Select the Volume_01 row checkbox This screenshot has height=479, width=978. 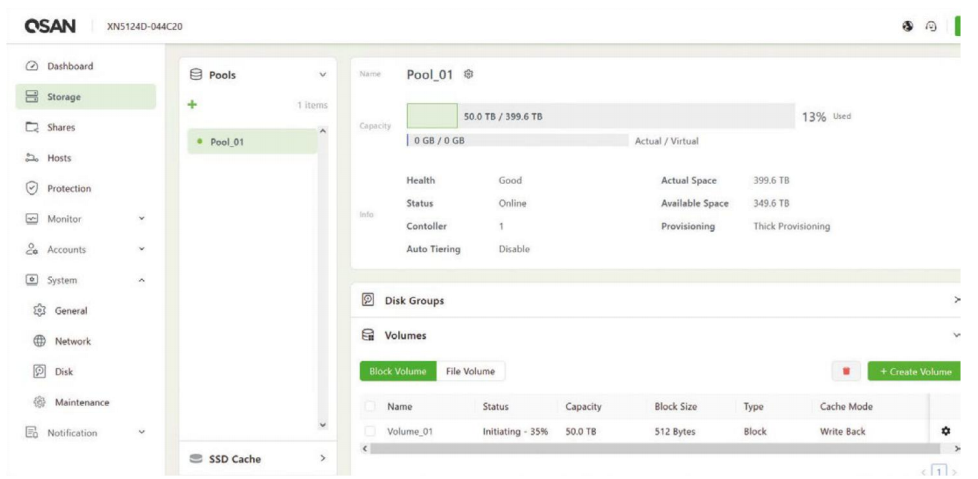[x=371, y=432]
